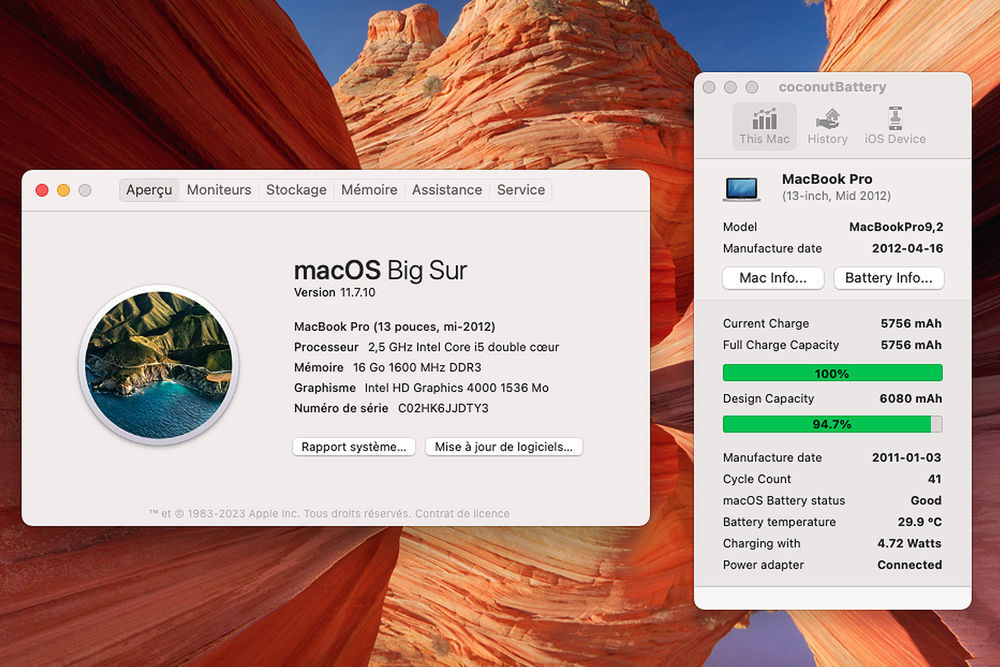
Task: Click the MacBook Pro laptop icon
Action: tap(742, 189)
